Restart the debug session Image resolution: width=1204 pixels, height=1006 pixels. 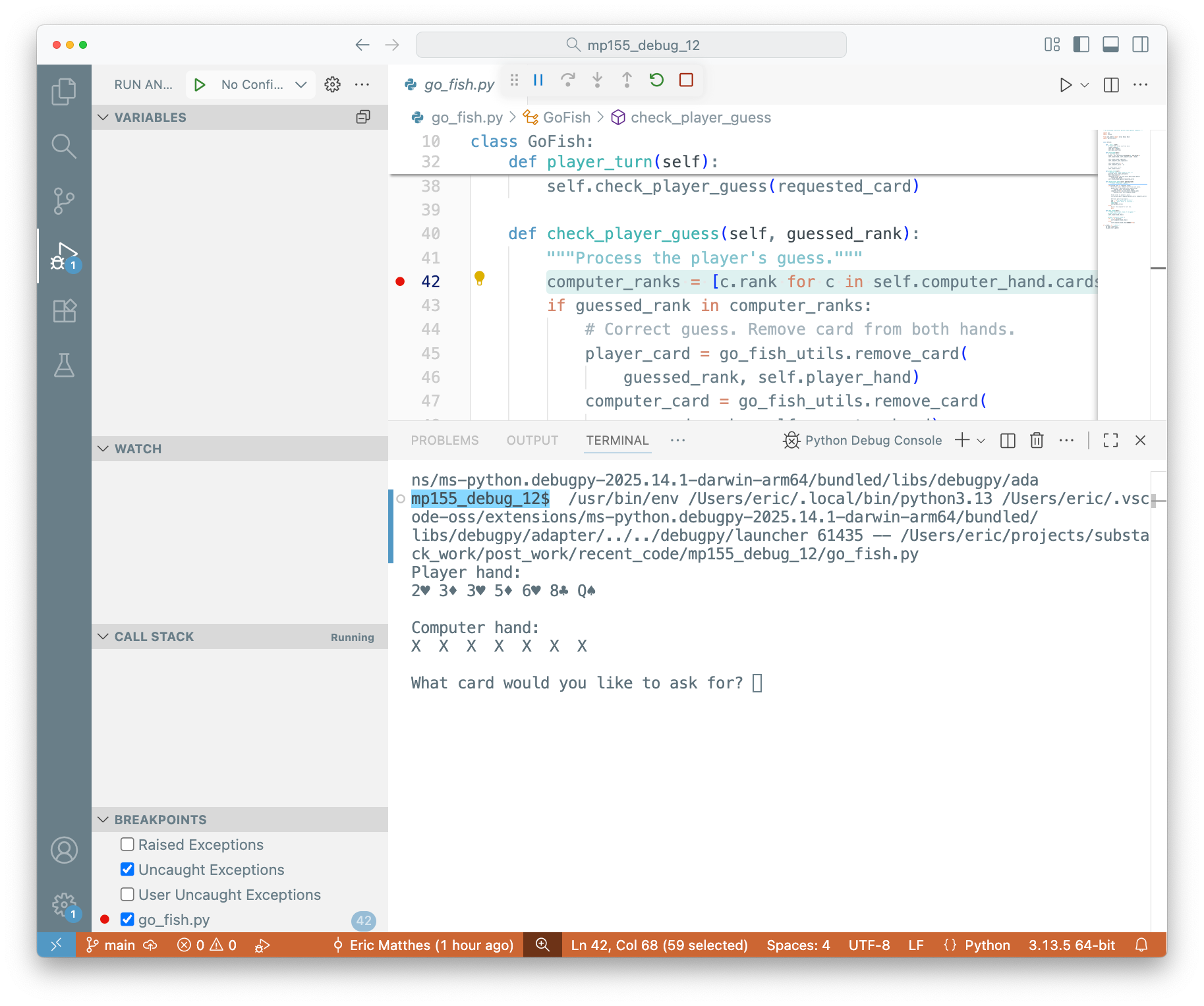click(x=656, y=80)
